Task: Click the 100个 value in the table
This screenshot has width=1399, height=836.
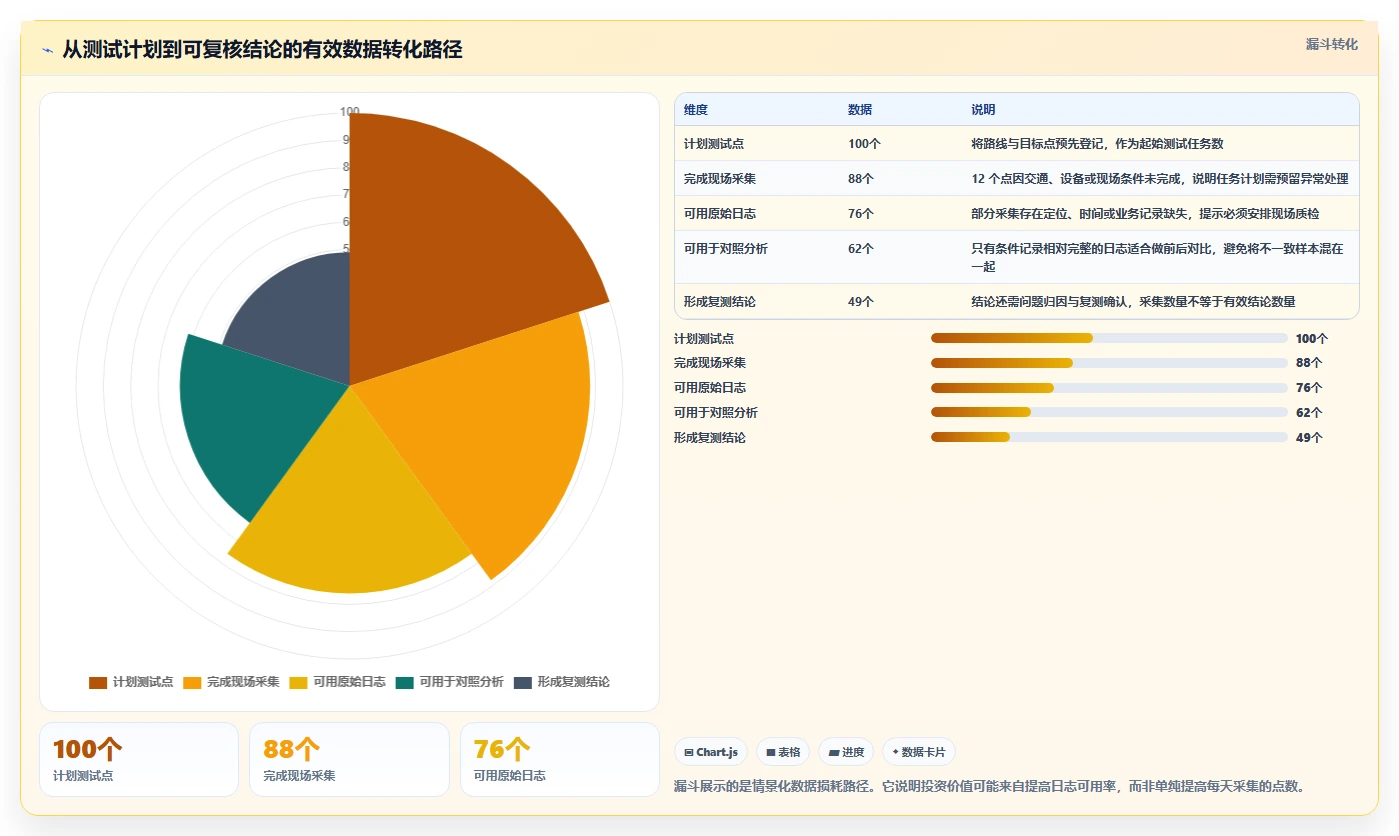Action: [x=864, y=143]
